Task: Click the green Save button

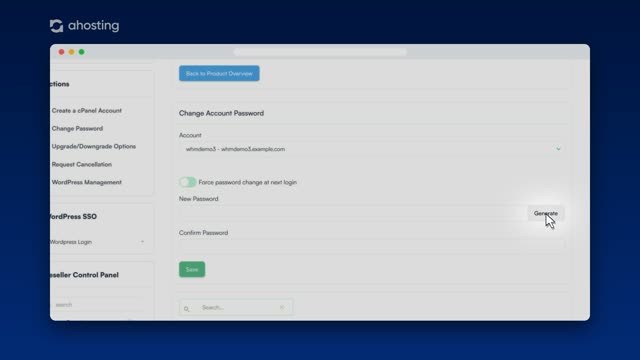Action: [x=192, y=269]
